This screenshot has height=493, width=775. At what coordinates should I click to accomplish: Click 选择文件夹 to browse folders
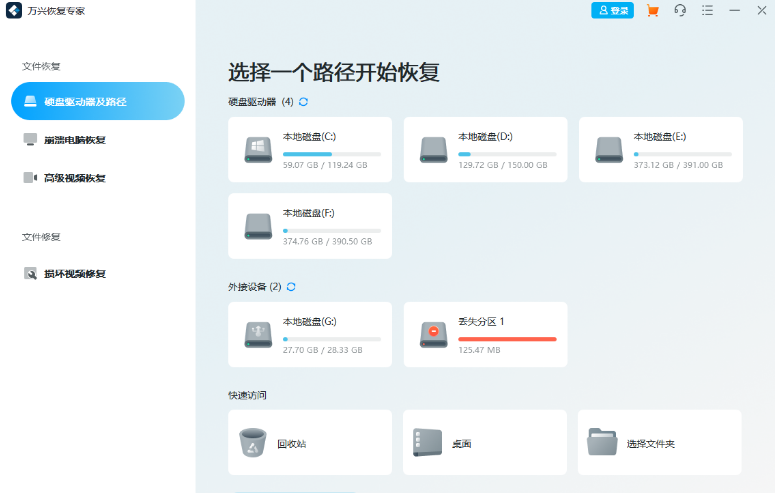pos(660,442)
